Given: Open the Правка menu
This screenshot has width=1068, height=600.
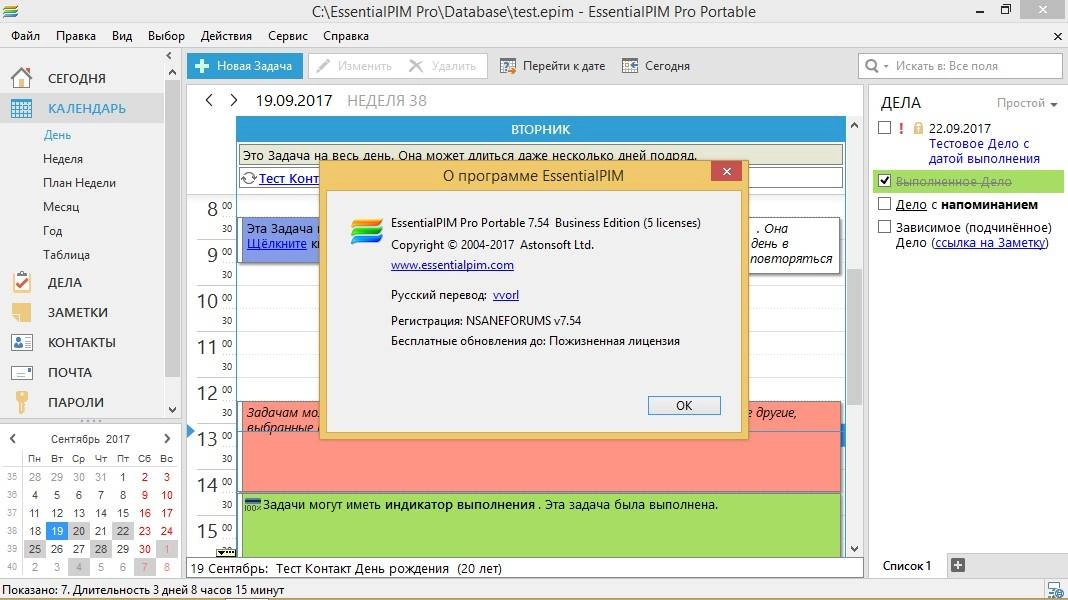Looking at the screenshot, I should (76, 36).
